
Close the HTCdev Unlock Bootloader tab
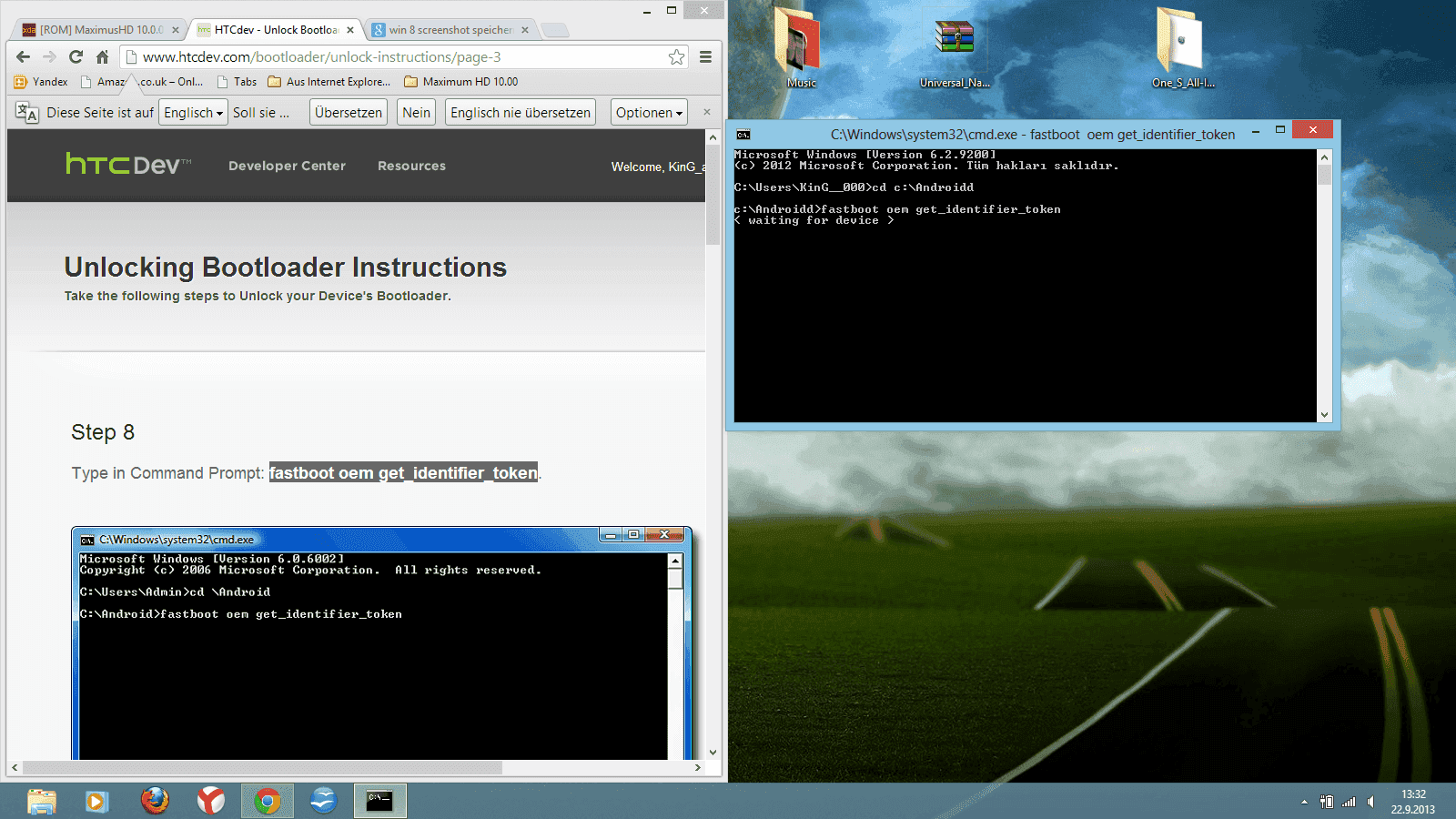point(350,30)
